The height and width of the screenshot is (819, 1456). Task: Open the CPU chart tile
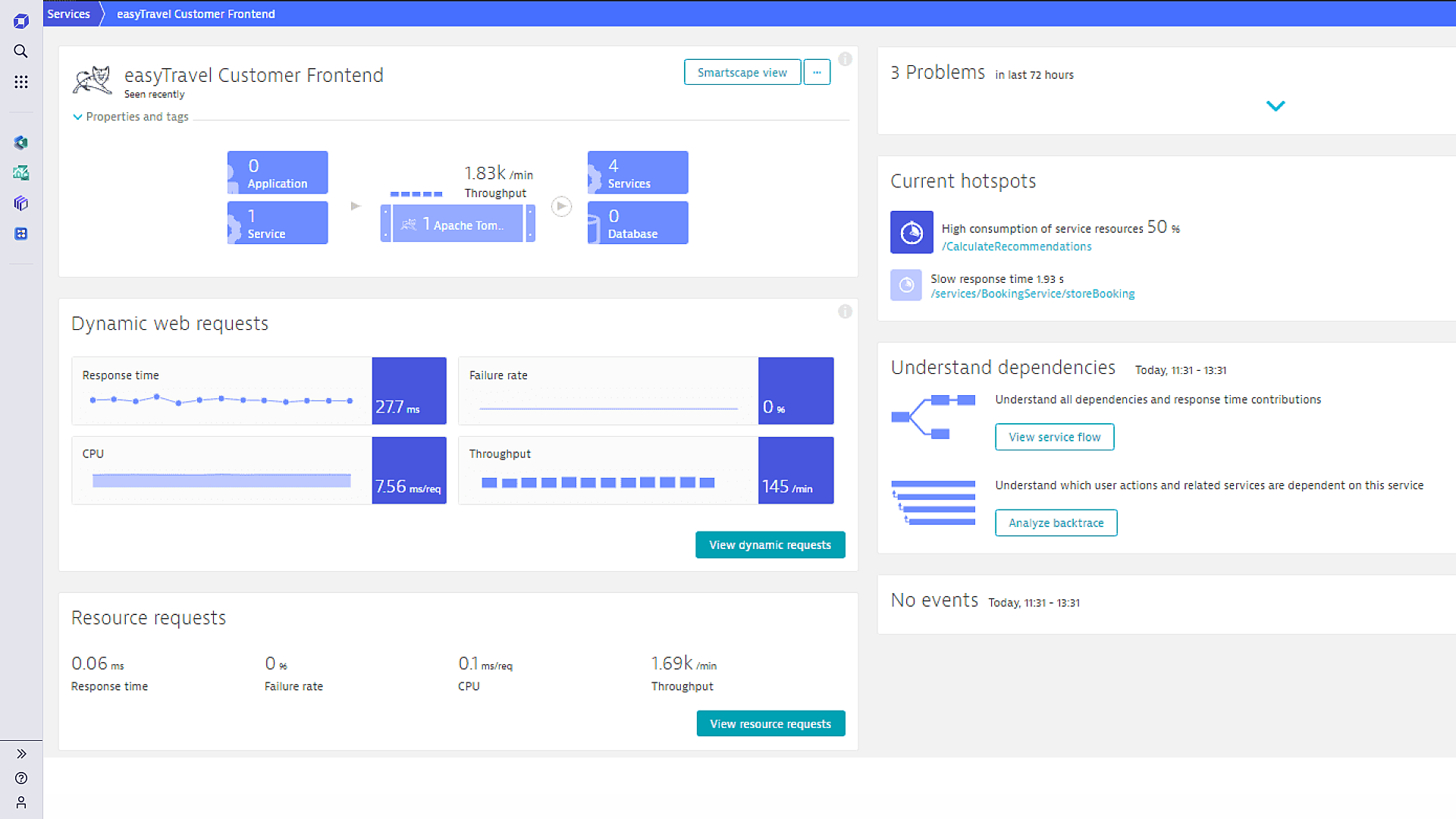pyautogui.click(x=259, y=470)
